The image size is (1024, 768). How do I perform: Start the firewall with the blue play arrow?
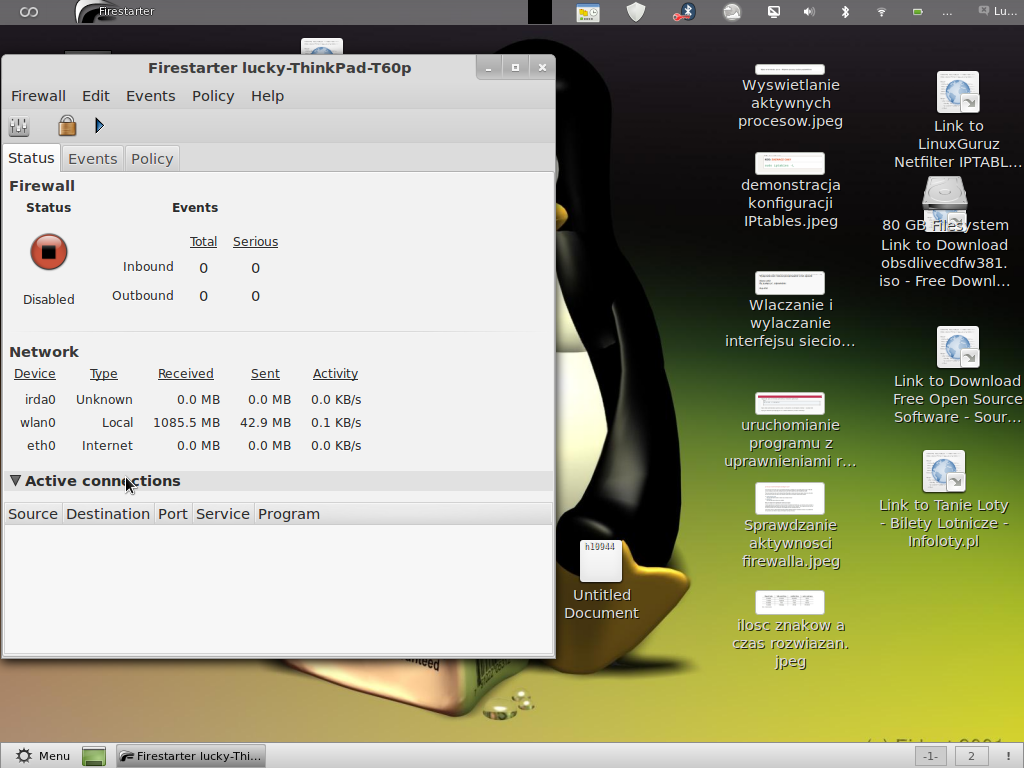click(99, 125)
